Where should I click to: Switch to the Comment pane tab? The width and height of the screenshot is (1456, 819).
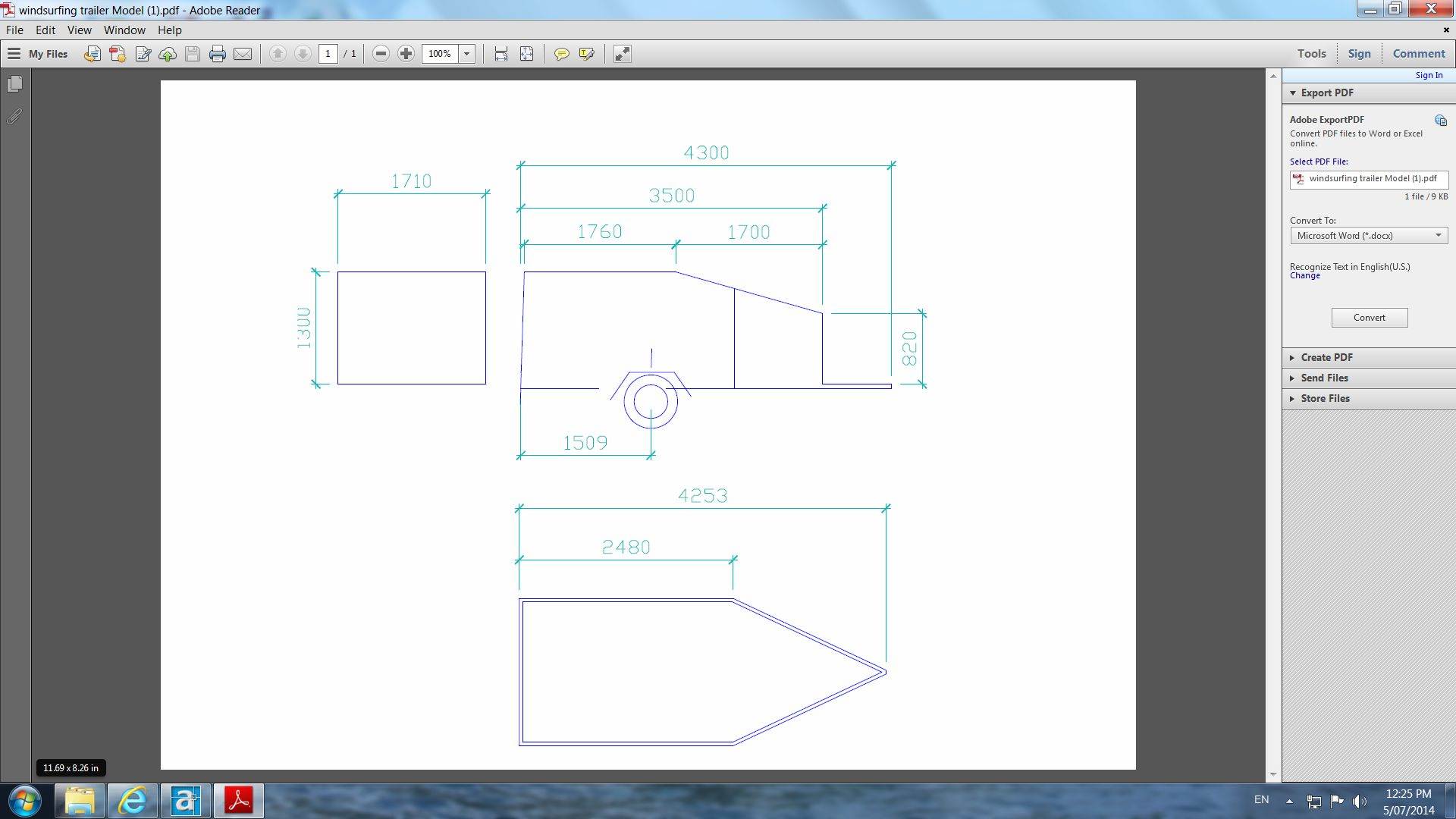click(x=1418, y=54)
